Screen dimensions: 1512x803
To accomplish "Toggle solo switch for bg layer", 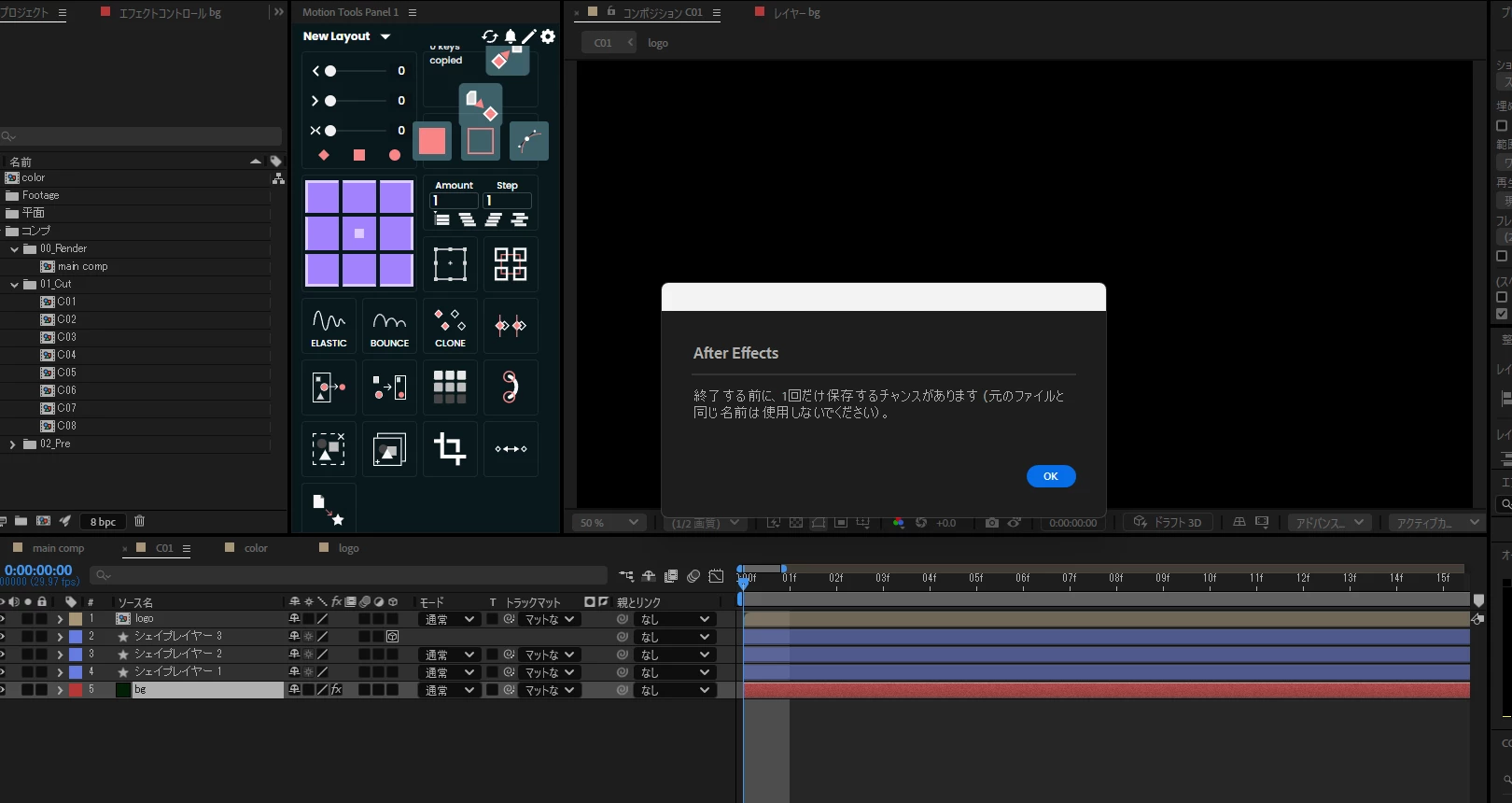I will click(x=28, y=690).
